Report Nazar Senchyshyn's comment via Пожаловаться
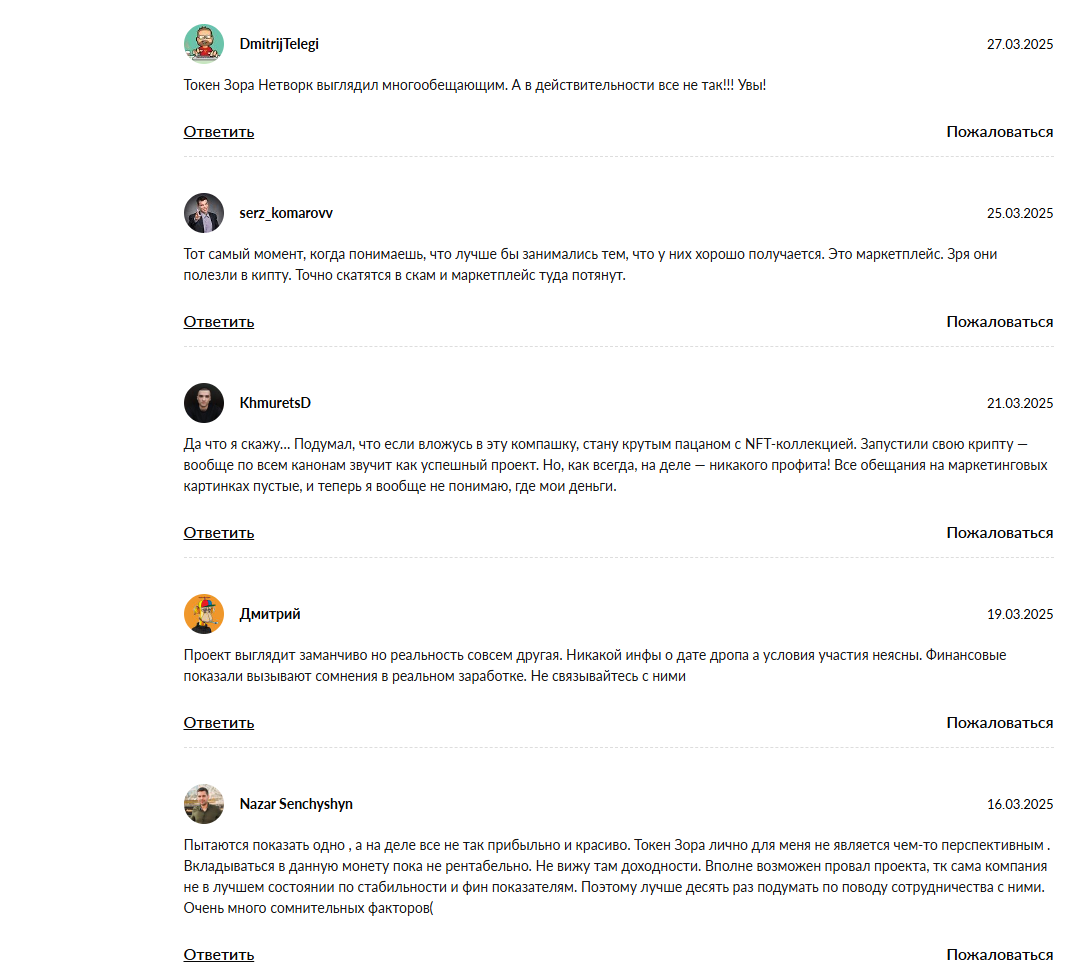The width and height of the screenshot is (1074, 975). (x=999, y=955)
